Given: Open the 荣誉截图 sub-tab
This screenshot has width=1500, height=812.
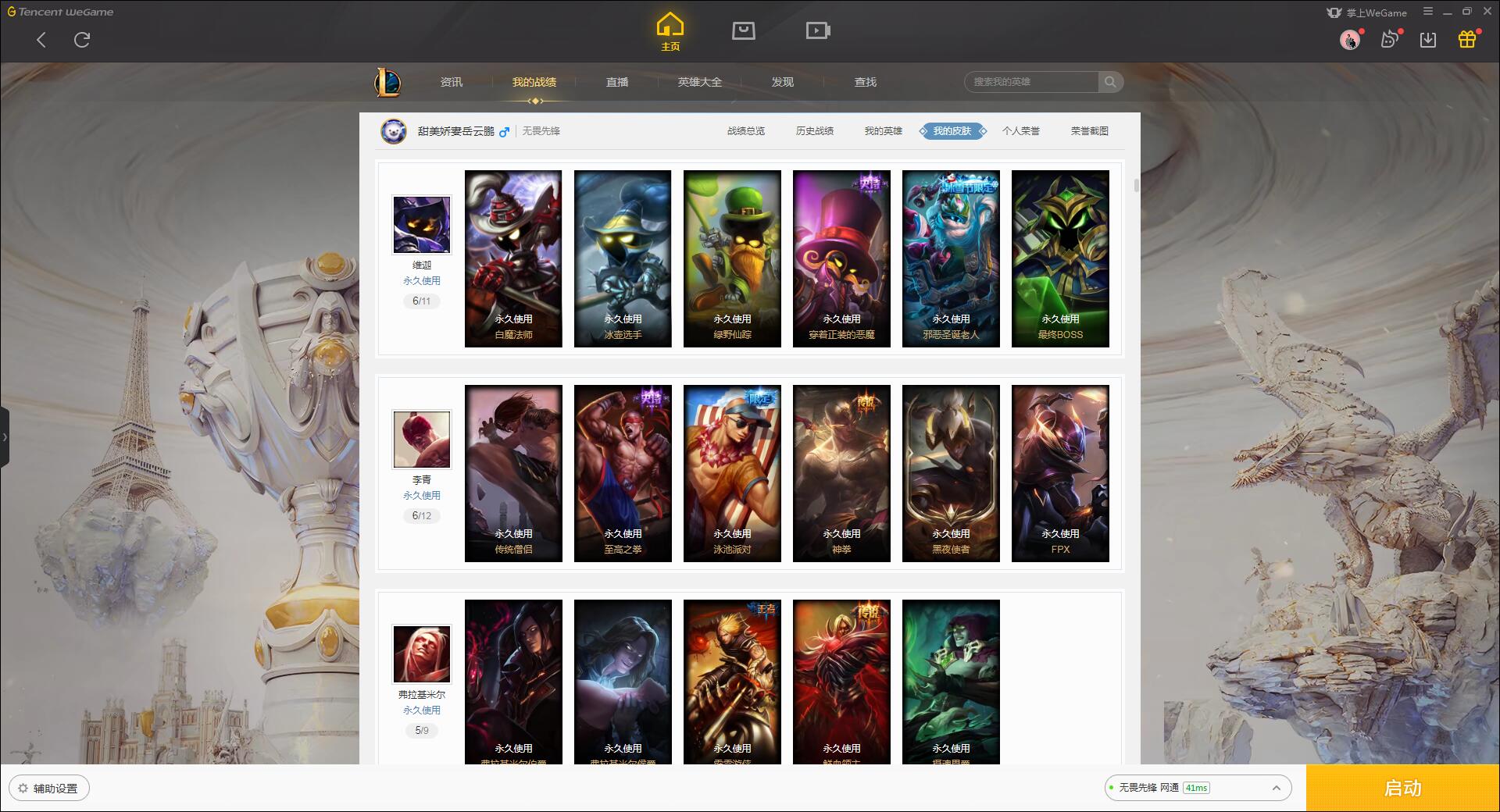Looking at the screenshot, I should pos(1090,131).
